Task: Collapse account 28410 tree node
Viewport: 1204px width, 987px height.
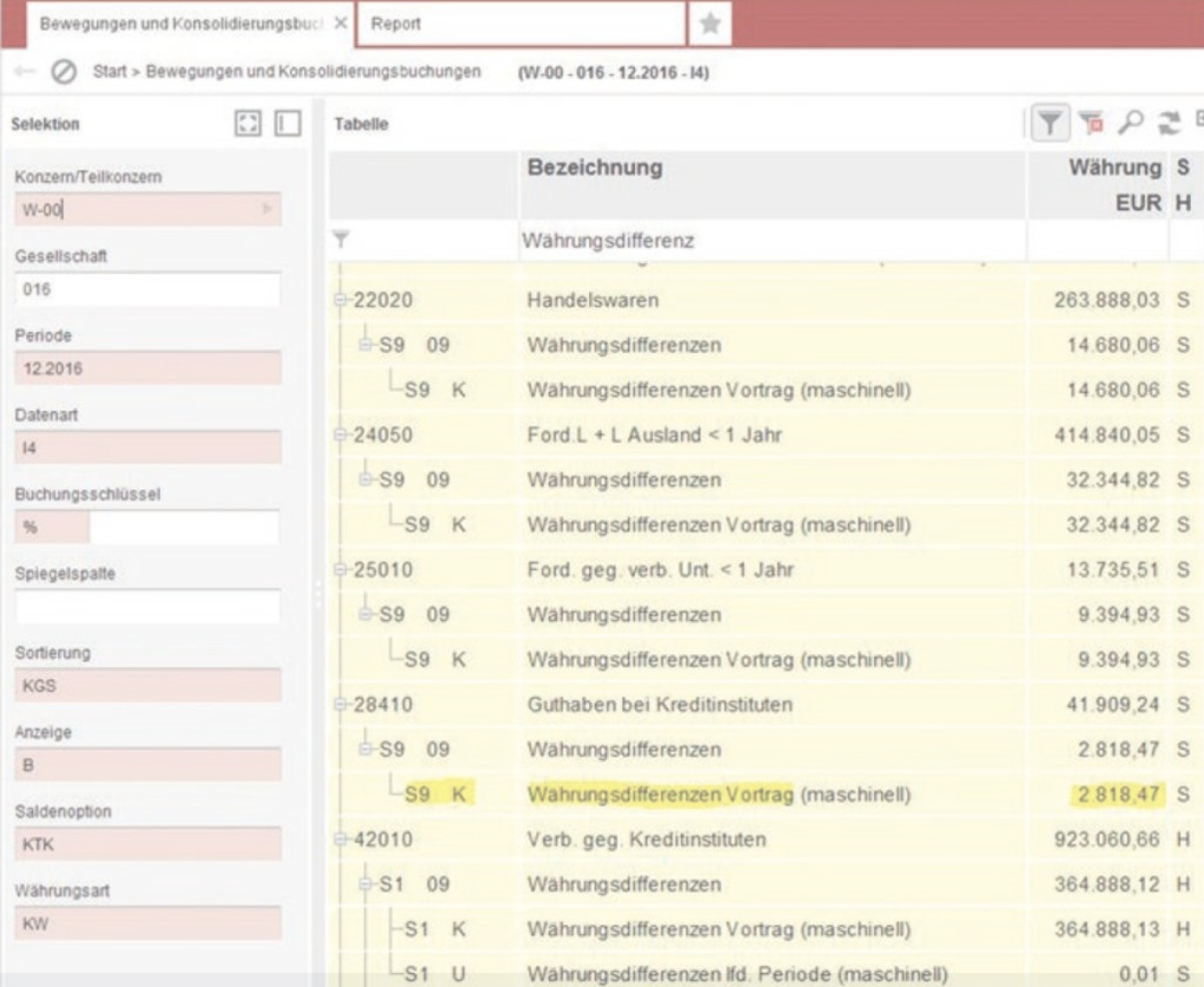Action: click(342, 704)
